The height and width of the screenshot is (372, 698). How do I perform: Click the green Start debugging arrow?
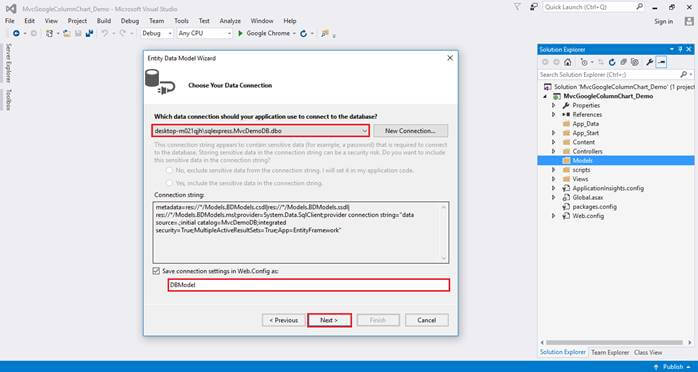(240, 33)
